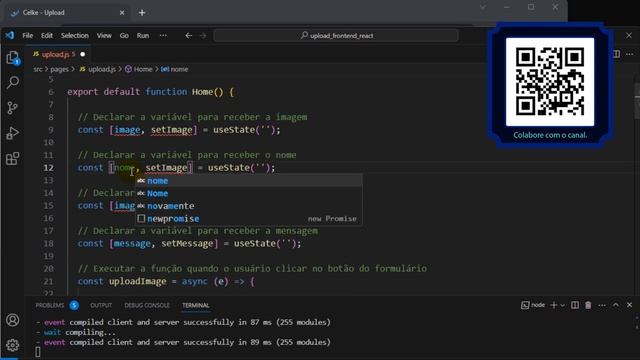This screenshot has height=360, width=640.
Task: Click the VS Code logo icon
Action: click(x=10, y=36)
